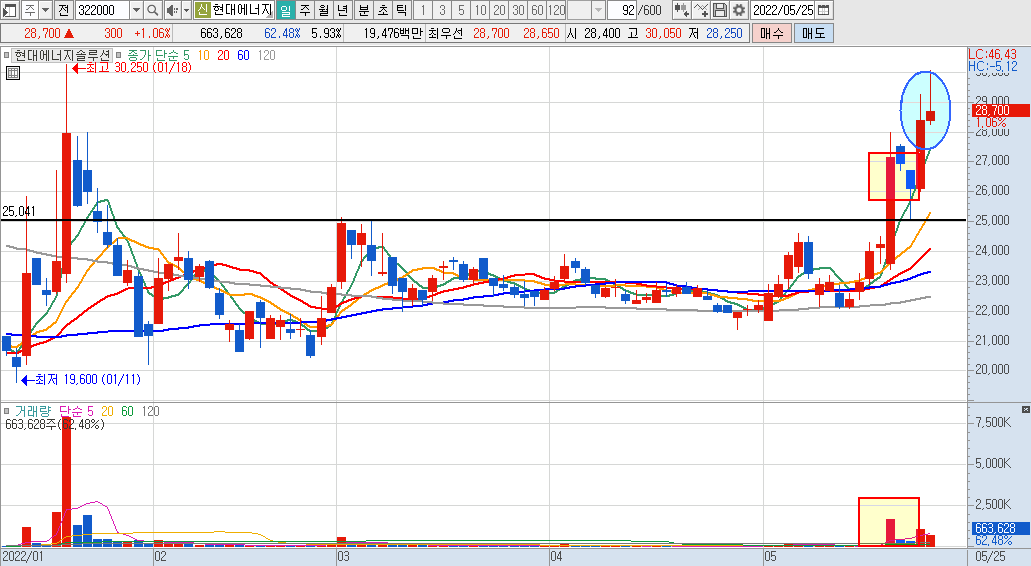Choose the 20 interval button
The image size is (1031, 566).
coord(500,10)
